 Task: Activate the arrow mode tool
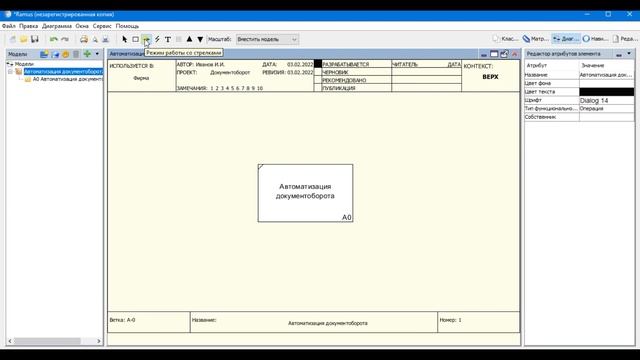pos(147,39)
